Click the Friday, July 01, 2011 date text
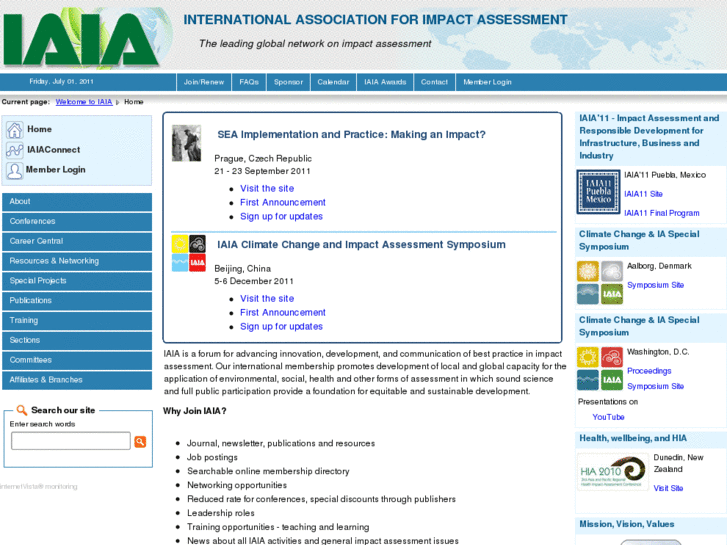The image size is (727, 545). point(61,82)
